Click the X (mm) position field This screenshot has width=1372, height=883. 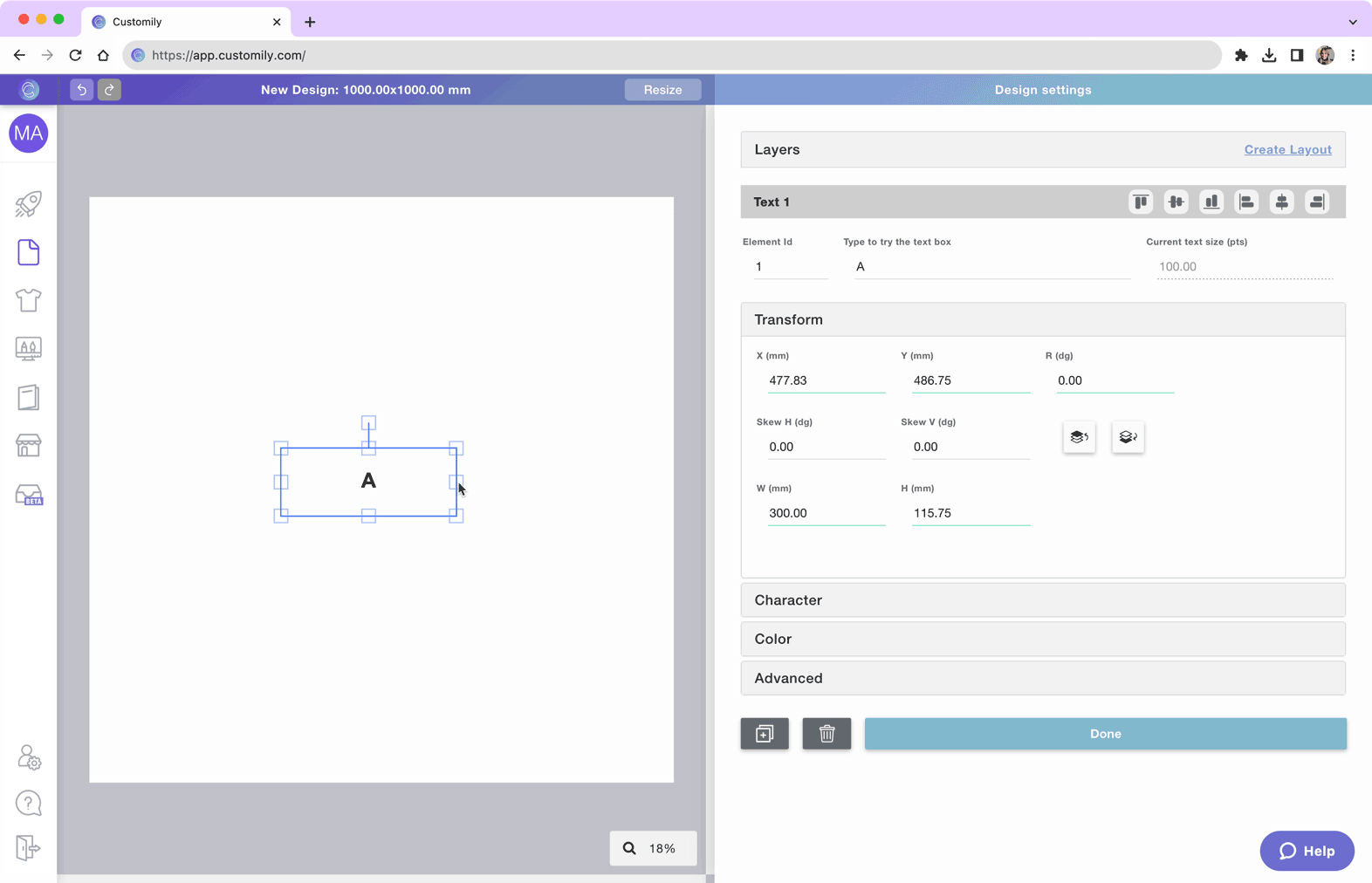[x=825, y=380]
